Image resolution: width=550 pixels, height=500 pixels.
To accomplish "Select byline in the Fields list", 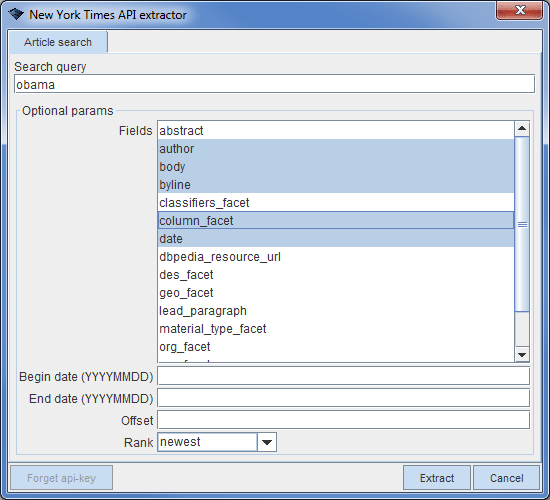I will 336,185.
